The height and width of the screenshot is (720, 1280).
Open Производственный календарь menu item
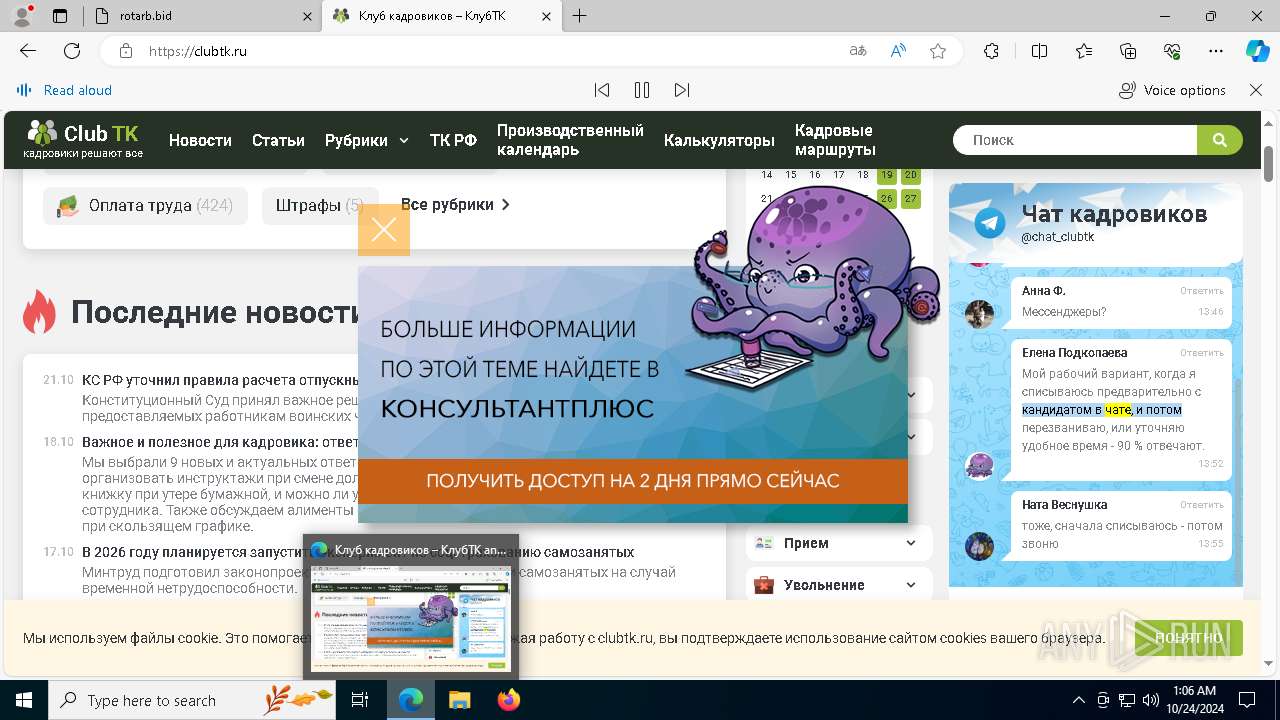click(570, 140)
